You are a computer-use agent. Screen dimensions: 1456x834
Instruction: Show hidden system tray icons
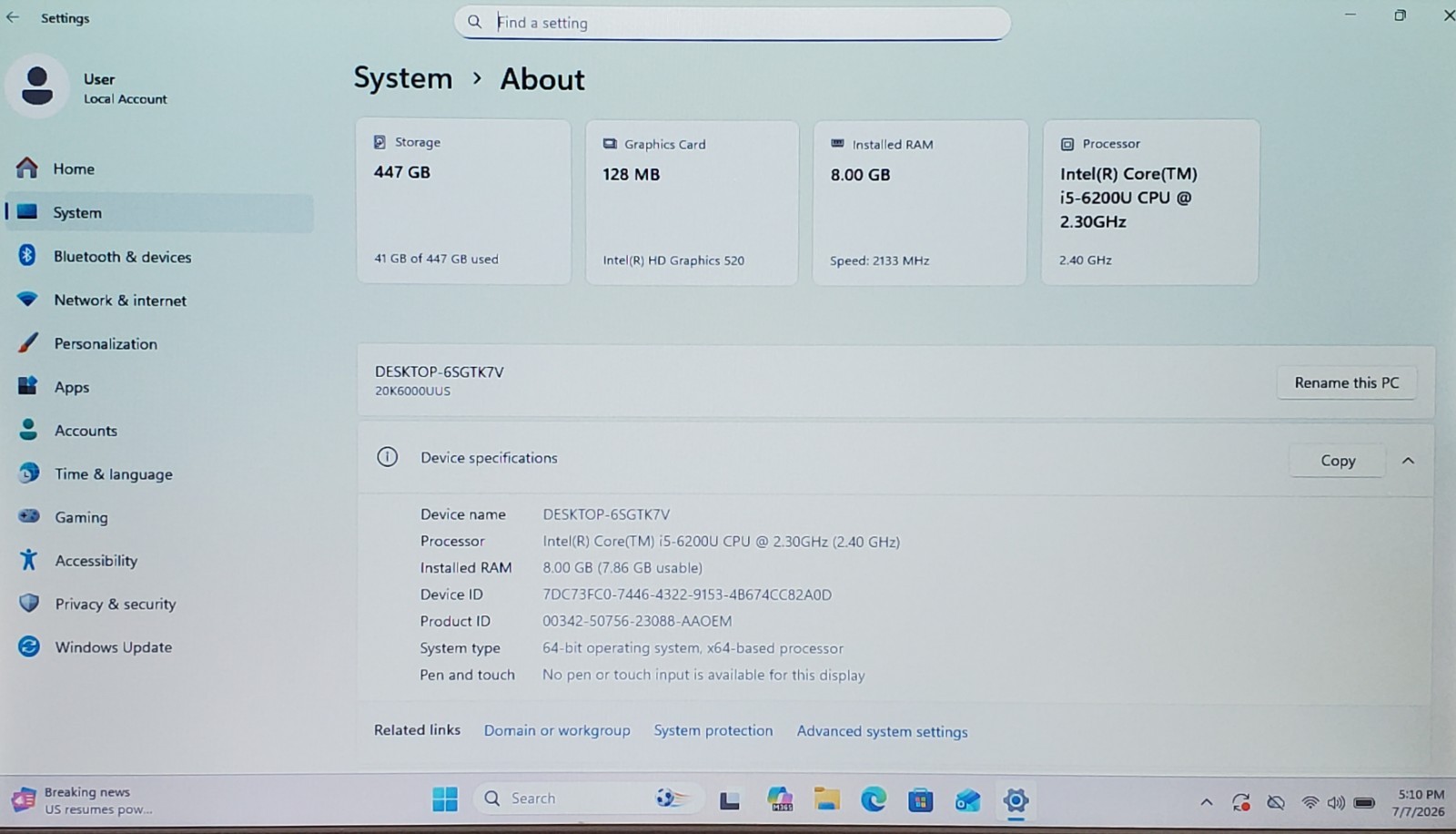point(1207,802)
